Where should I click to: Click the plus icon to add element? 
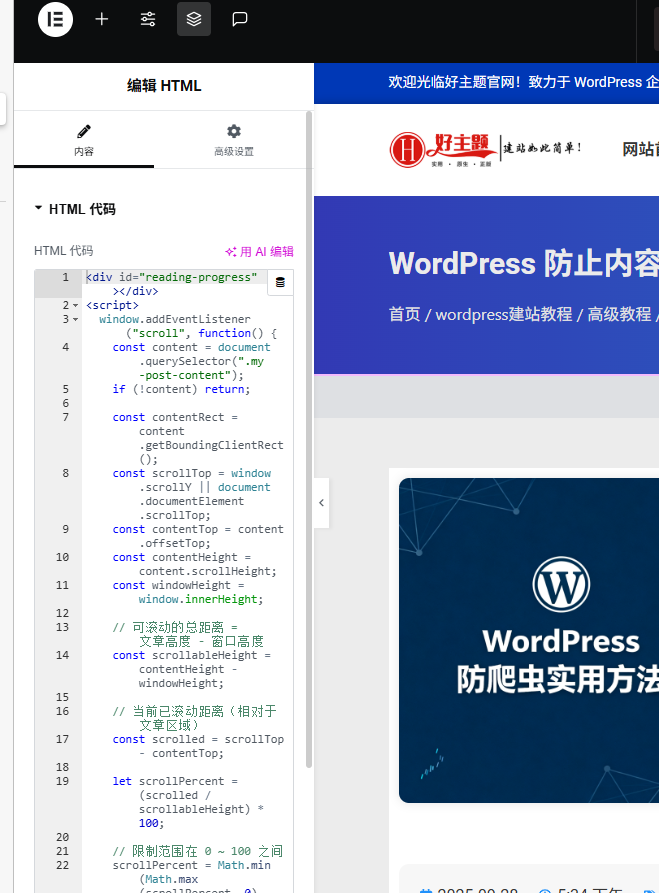(101, 19)
